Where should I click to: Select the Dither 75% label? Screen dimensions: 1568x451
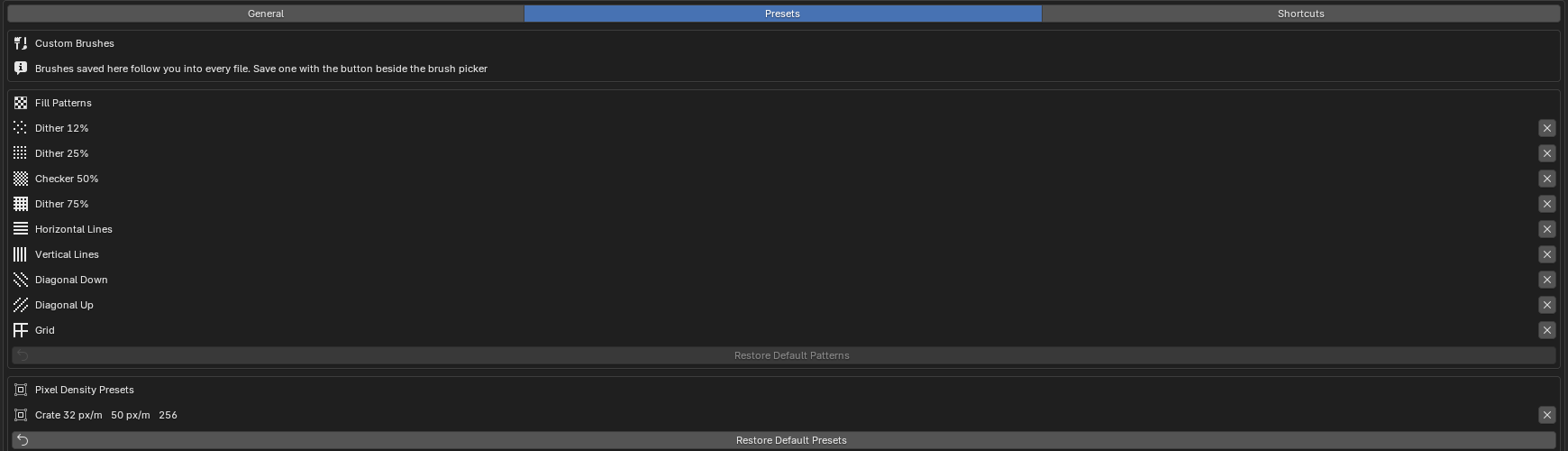pos(61,204)
